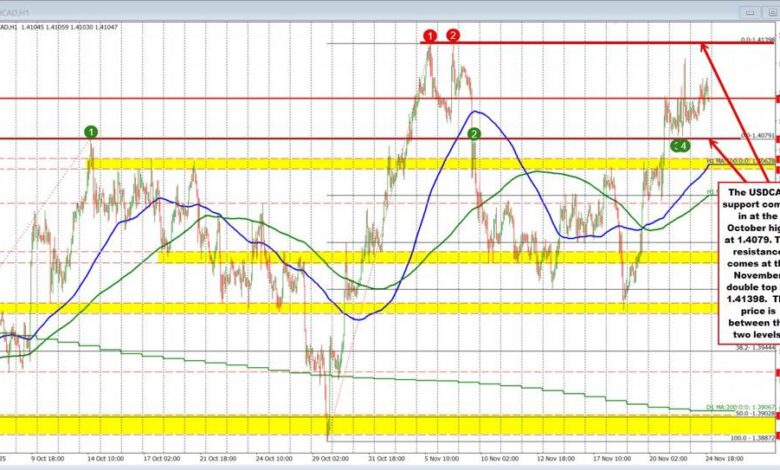
Task: Select green marker 1 at October high
Action: point(91,131)
